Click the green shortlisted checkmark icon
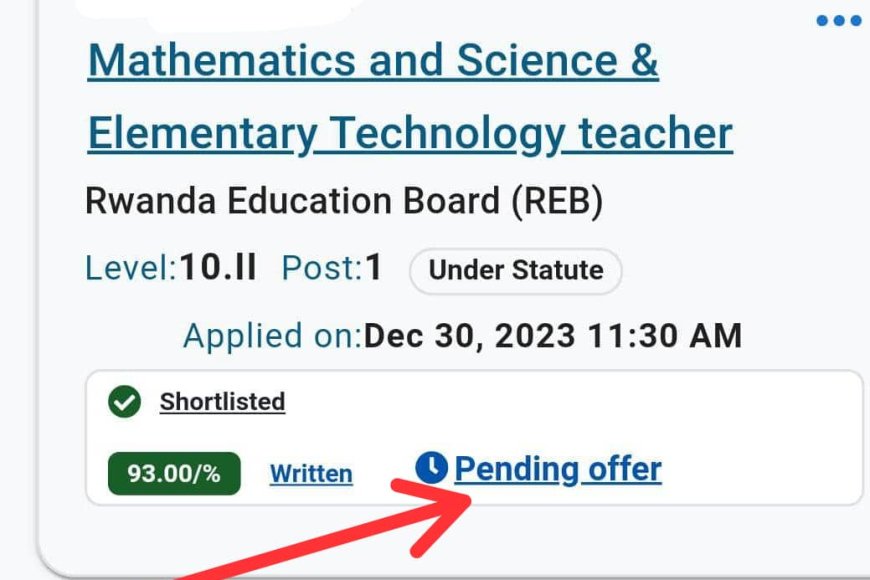This screenshot has height=580, width=870. 124,403
